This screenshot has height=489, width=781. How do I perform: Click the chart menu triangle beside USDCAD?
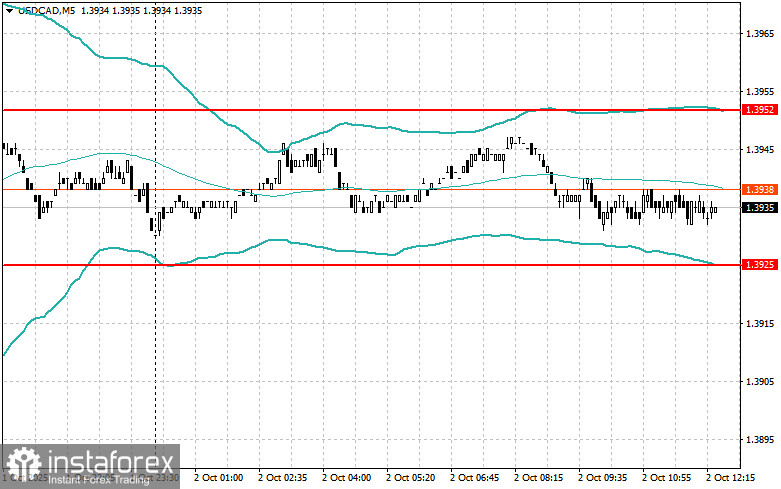tap(10, 10)
